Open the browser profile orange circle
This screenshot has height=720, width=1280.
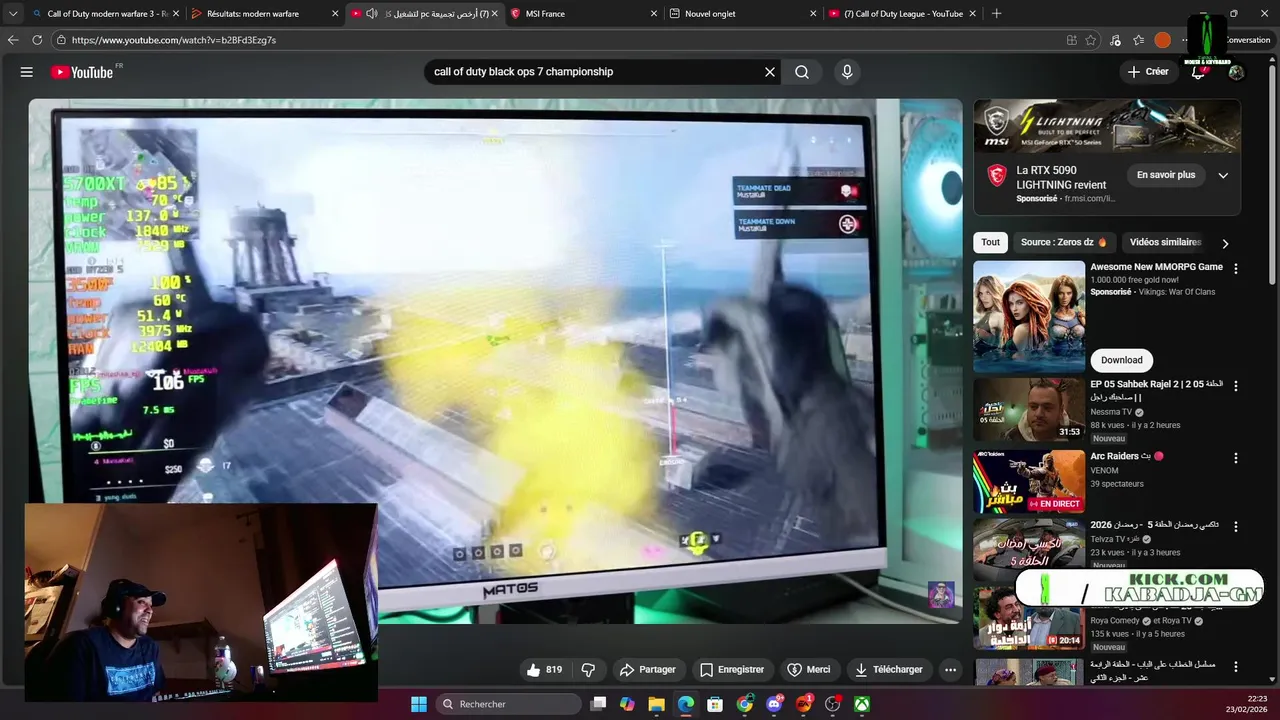tap(1162, 40)
